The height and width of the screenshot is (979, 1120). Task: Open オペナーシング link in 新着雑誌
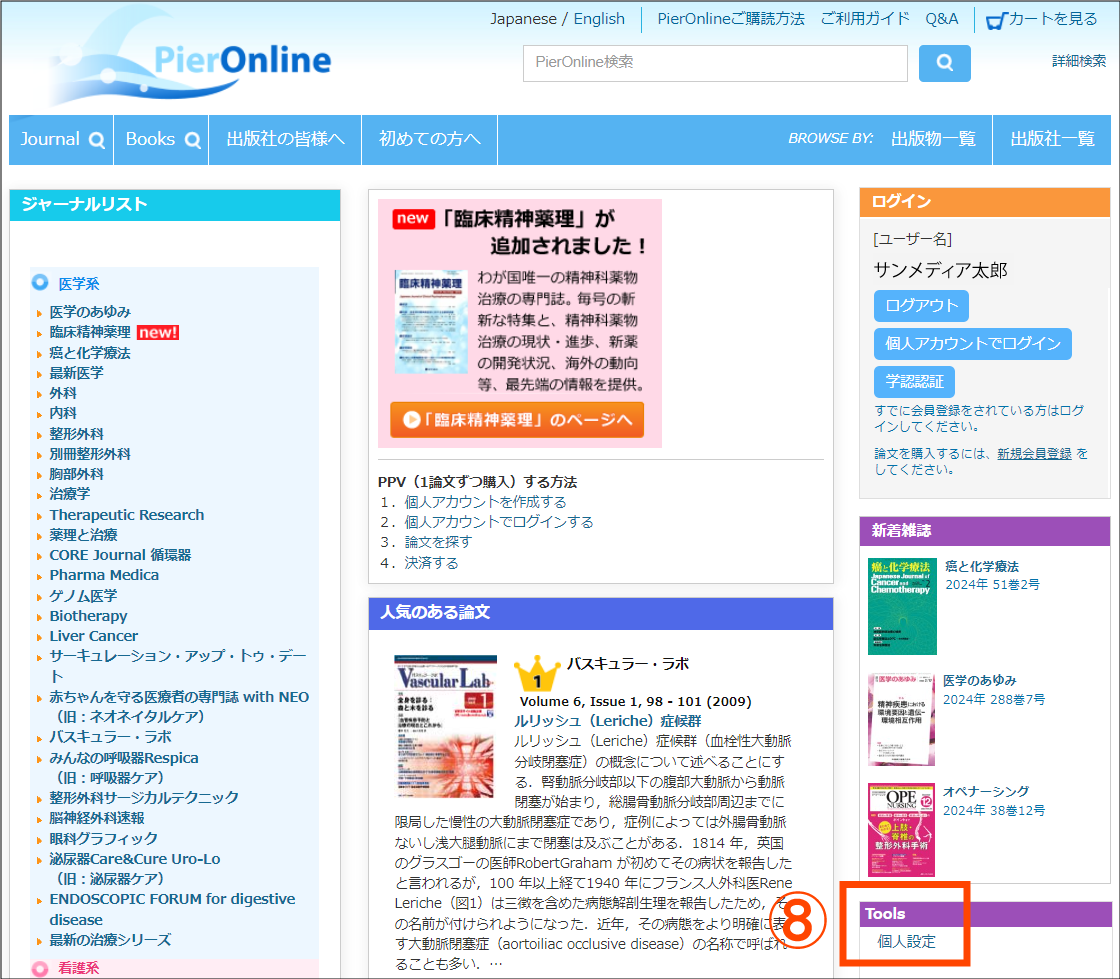pos(986,791)
